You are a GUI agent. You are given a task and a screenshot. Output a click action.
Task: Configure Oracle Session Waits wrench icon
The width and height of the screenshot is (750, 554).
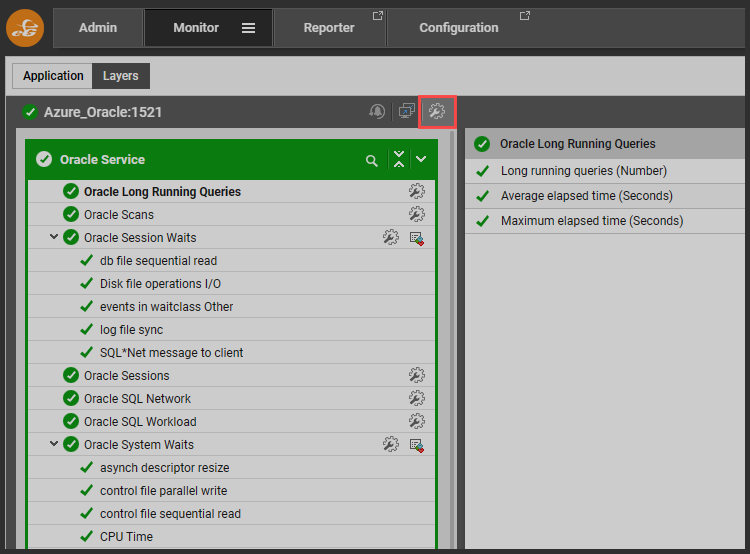pos(391,237)
